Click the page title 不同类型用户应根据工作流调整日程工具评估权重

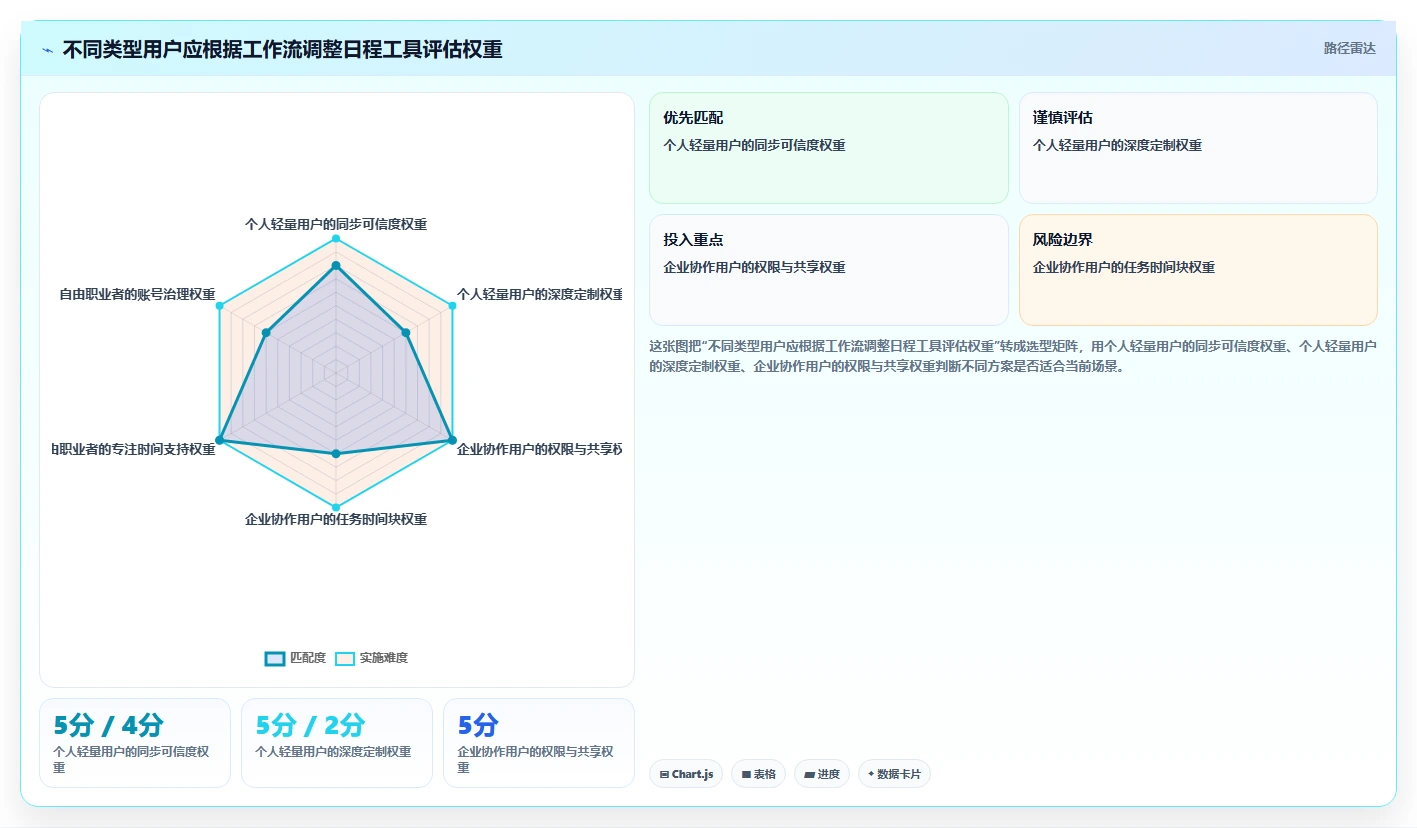[x=282, y=49]
